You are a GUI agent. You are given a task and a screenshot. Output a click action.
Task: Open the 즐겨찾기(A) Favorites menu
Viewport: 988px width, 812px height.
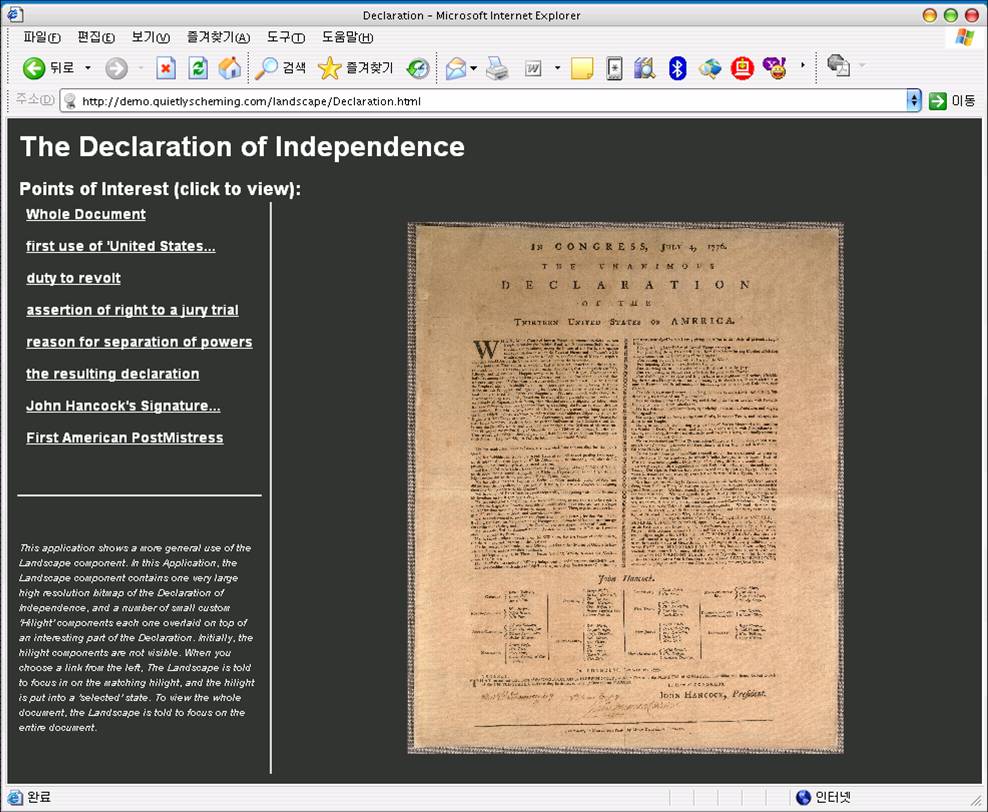click(x=218, y=37)
